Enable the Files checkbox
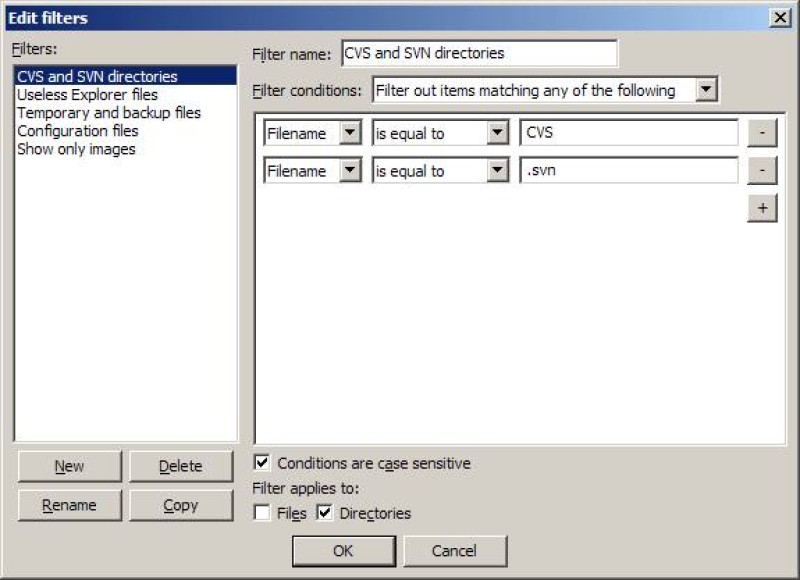The width and height of the screenshot is (800, 580). pos(263,513)
